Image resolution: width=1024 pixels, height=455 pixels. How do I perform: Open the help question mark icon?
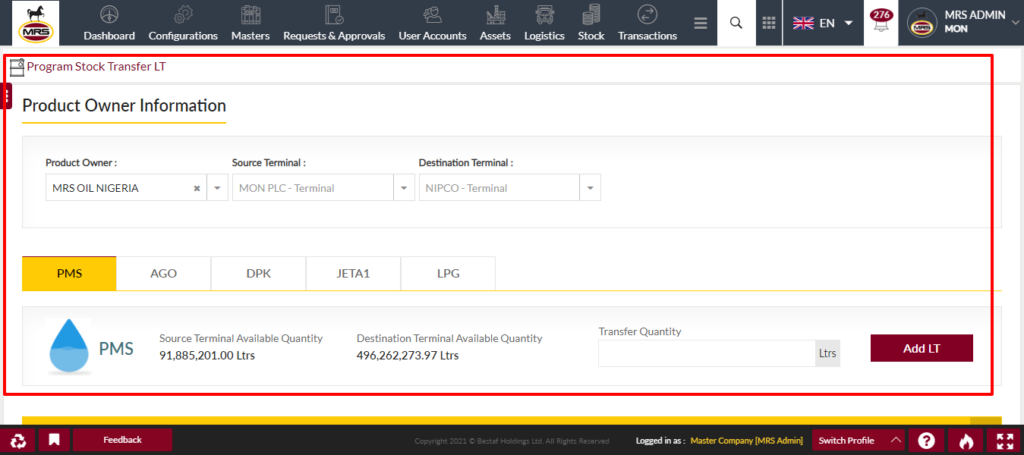click(x=925, y=440)
